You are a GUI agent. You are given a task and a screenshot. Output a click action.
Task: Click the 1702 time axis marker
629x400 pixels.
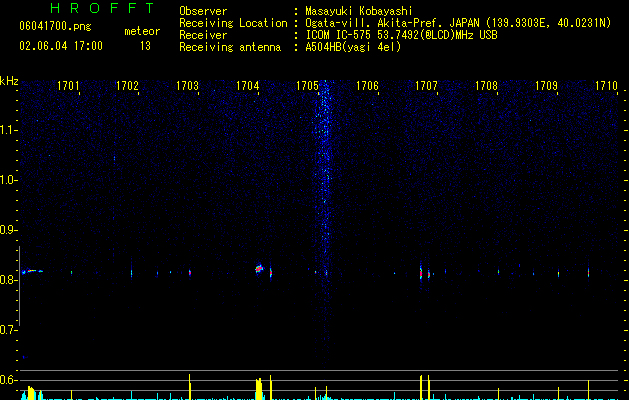127,86
